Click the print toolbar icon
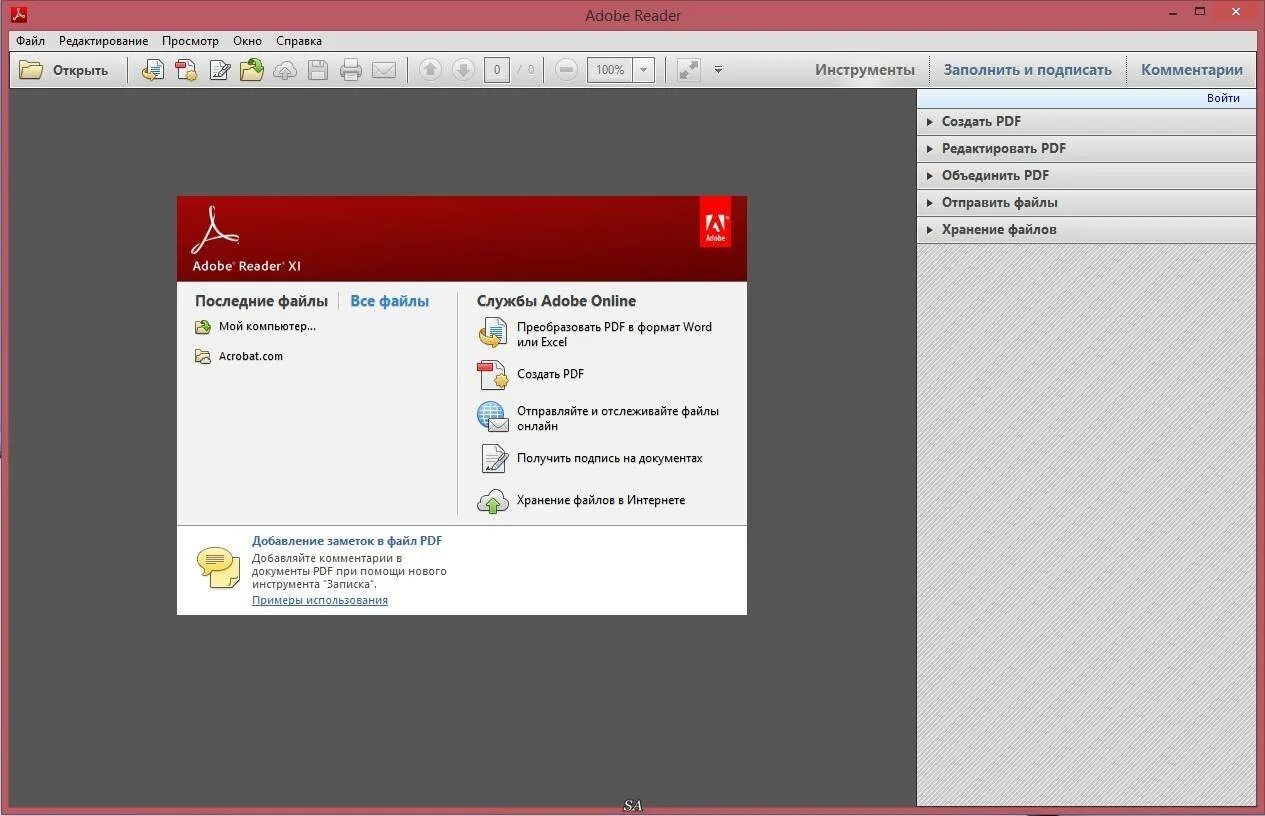 point(351,70)
